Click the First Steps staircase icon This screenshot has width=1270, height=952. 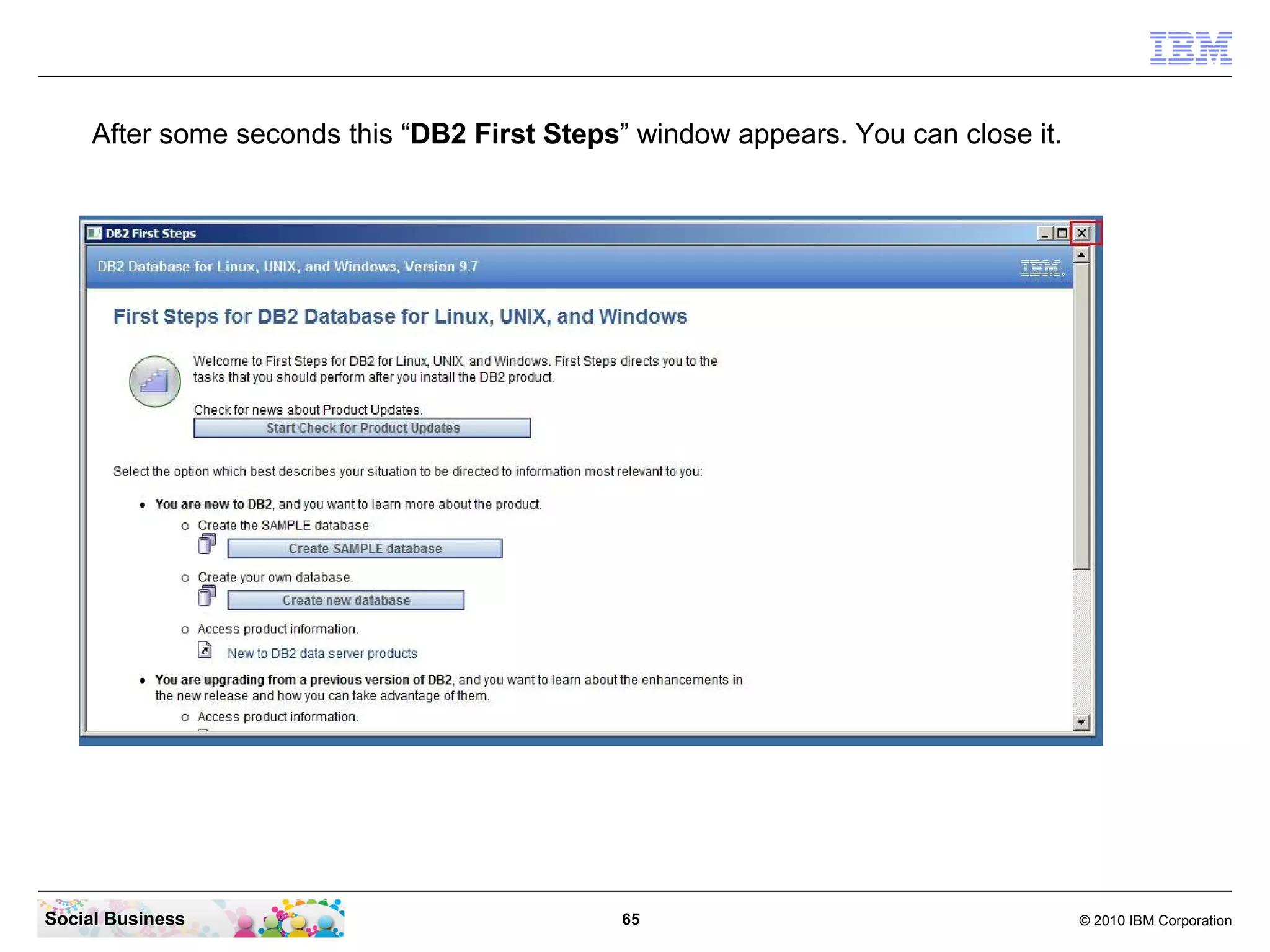pos(155,381)
